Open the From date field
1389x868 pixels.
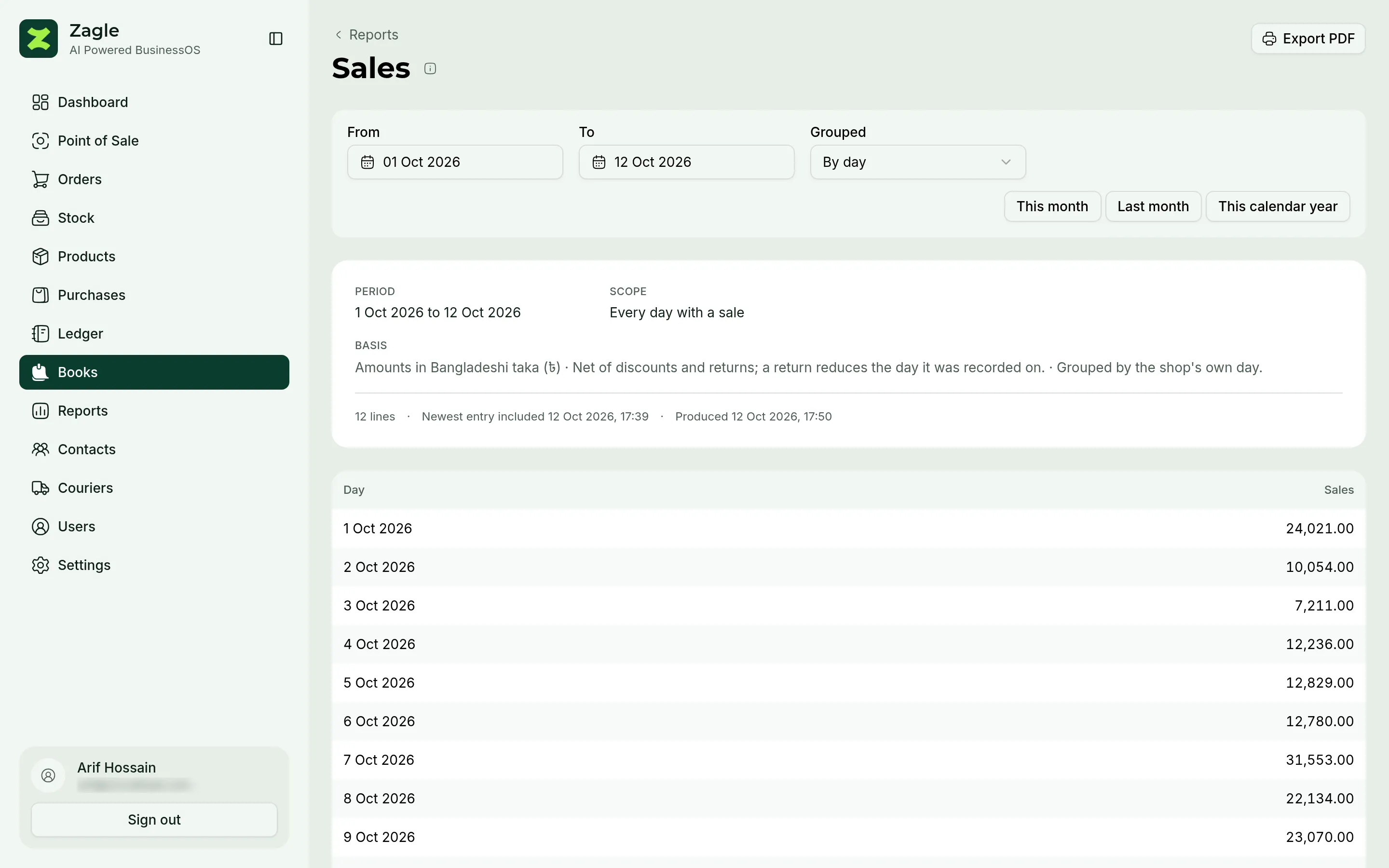455,162
